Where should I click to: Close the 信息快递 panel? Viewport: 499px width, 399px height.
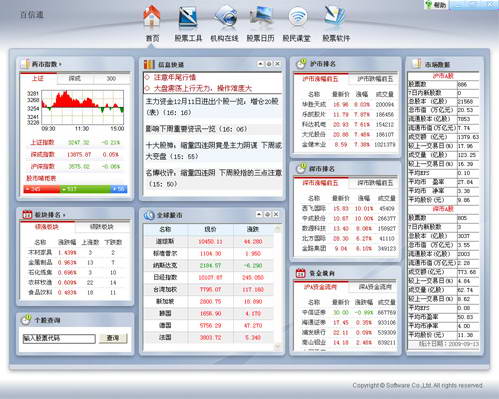(x=277, y=64)
